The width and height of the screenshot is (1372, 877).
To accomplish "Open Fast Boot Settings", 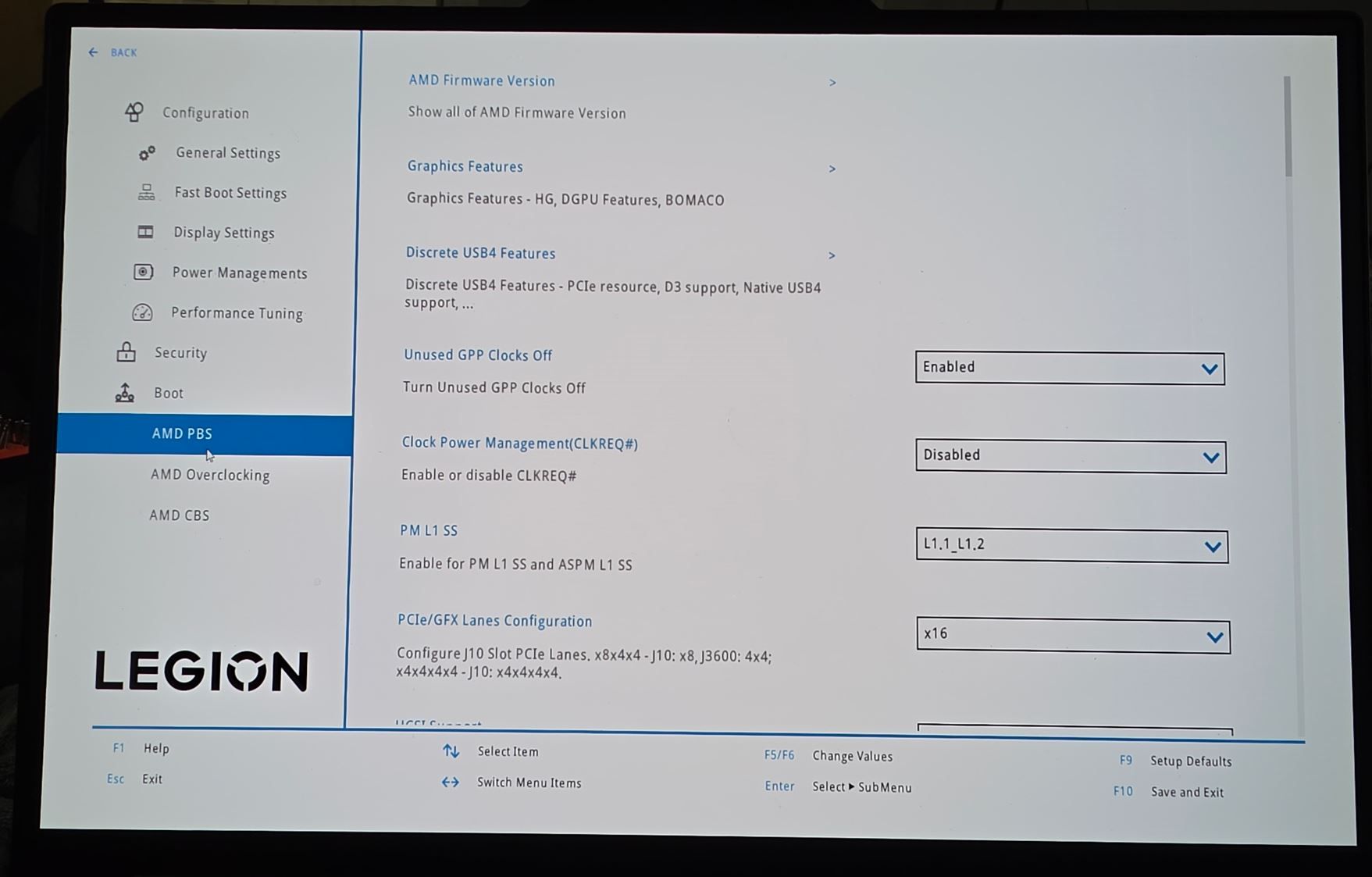I will 230,193.
